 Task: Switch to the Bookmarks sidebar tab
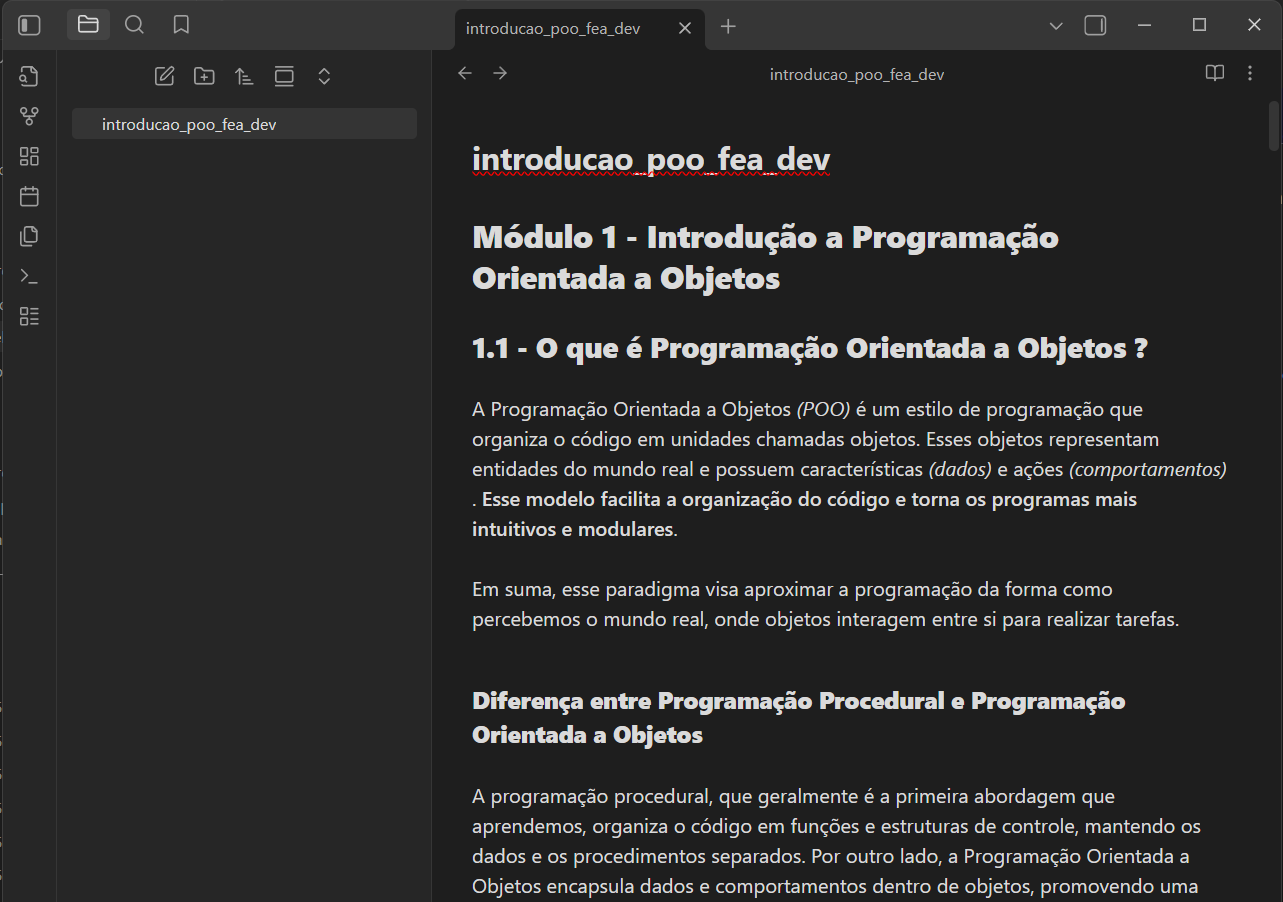click(181, 25)
